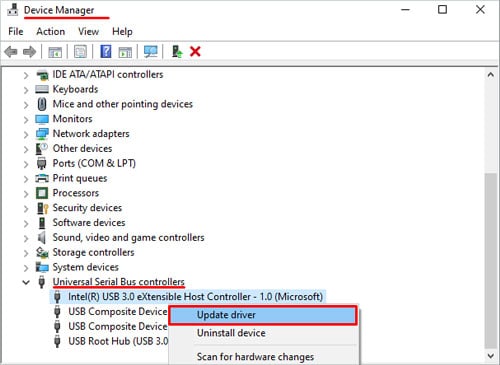Select the Storage controllers label
Viewport: 500px width, 365px height.
(x=93, y=252)
